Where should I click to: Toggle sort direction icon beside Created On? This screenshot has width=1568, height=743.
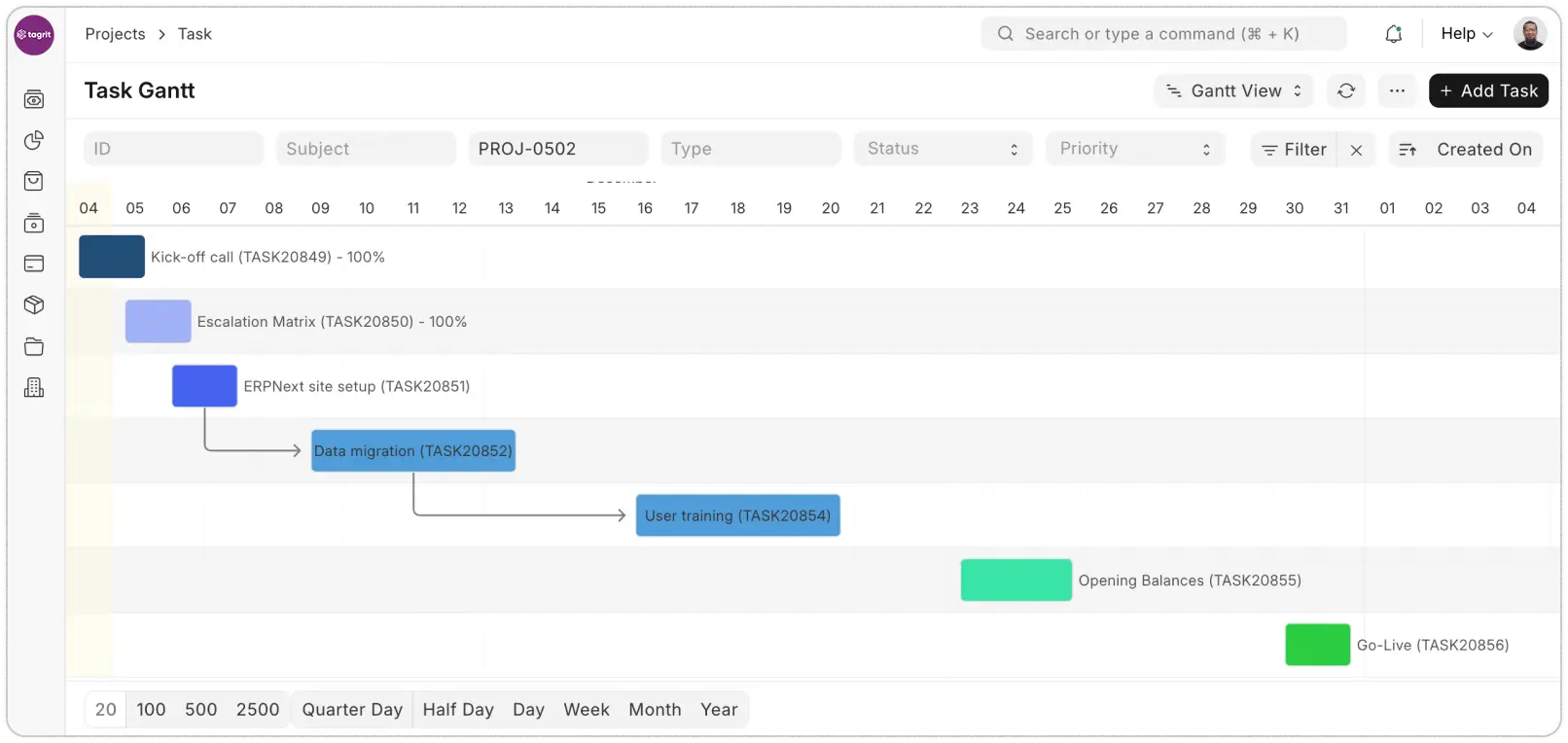pos(1408,150)
